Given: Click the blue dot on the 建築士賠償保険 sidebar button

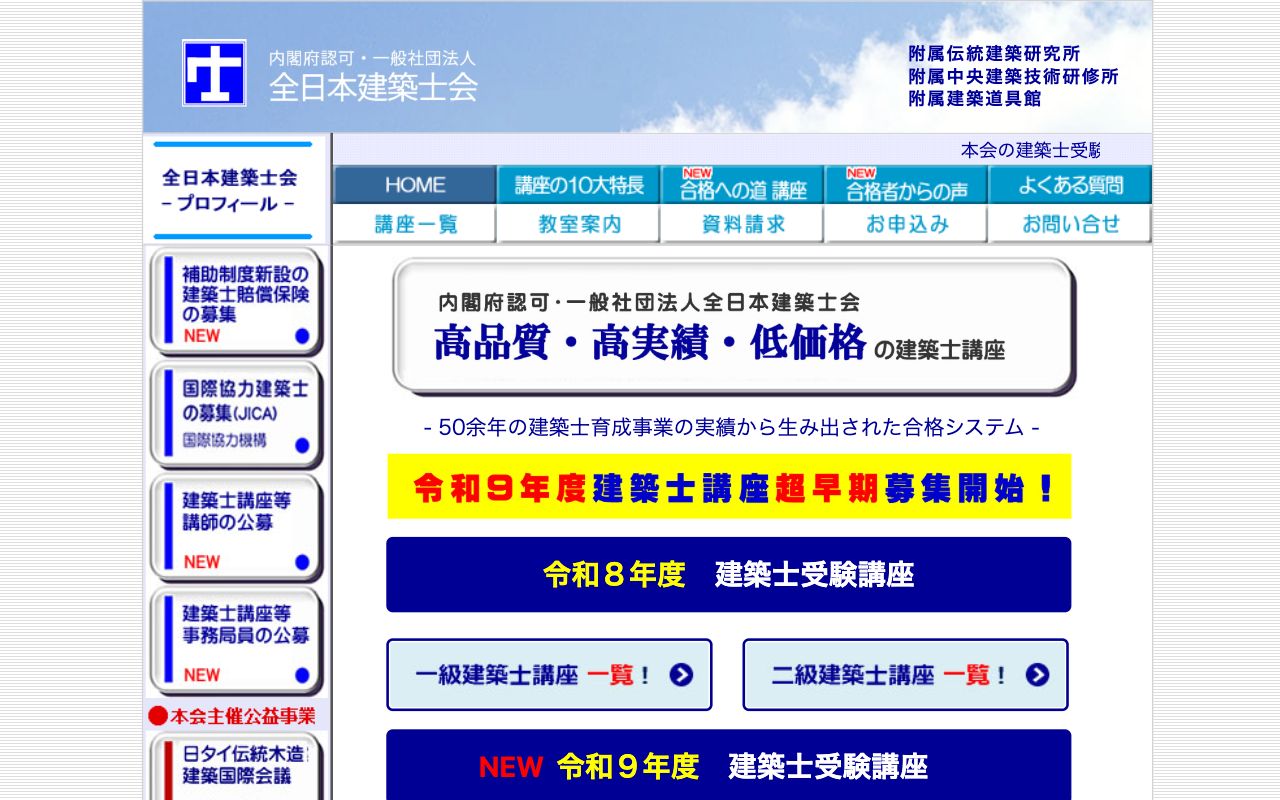Looking at the screenshot, I should 303,336.
